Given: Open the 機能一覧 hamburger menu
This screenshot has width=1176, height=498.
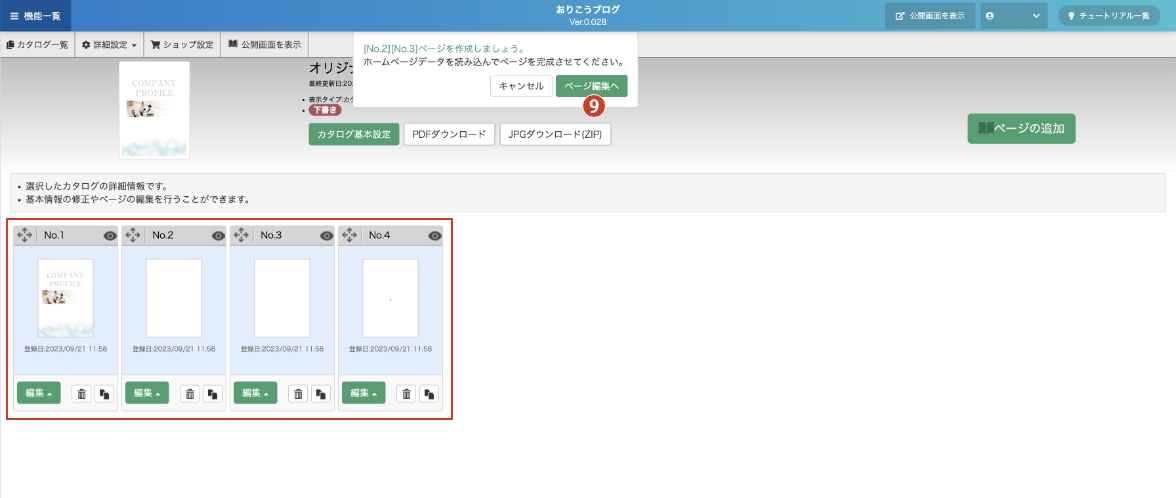Looking at the screenshot, I should pos(35,16).
